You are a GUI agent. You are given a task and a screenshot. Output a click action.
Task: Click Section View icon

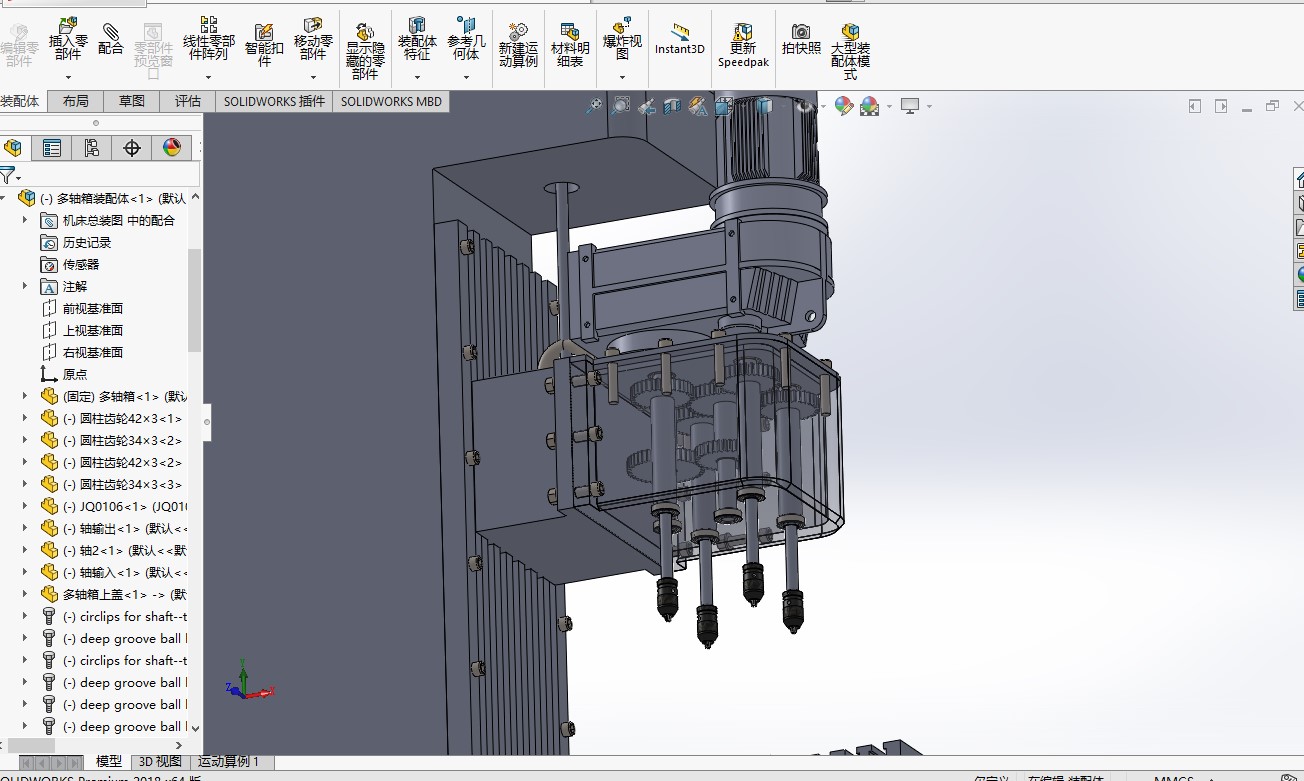[672, 105]
